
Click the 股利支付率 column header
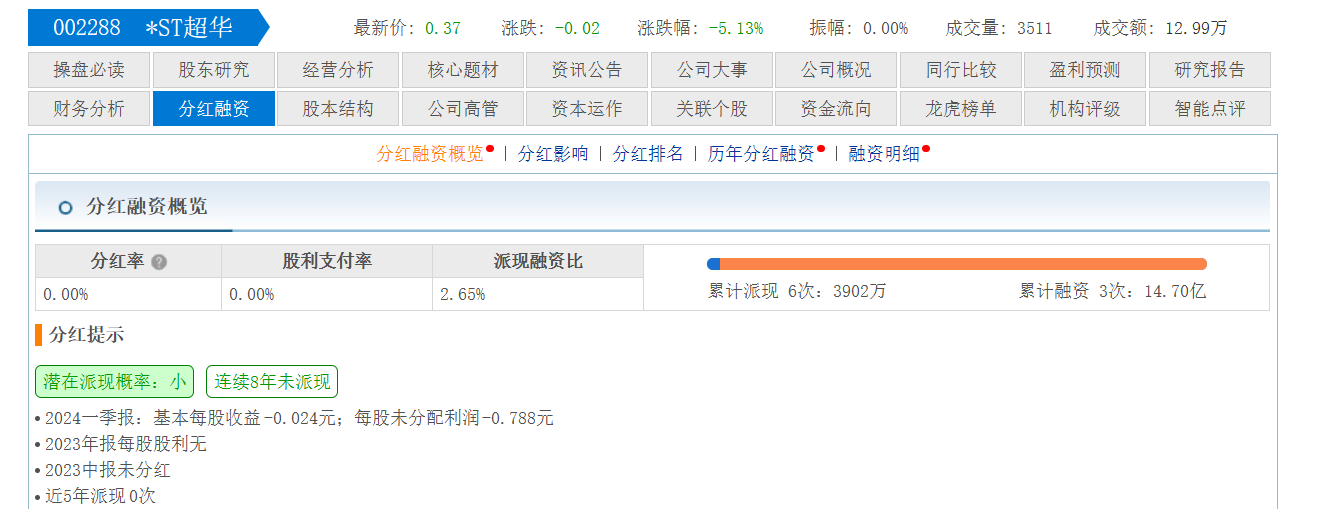327,261
